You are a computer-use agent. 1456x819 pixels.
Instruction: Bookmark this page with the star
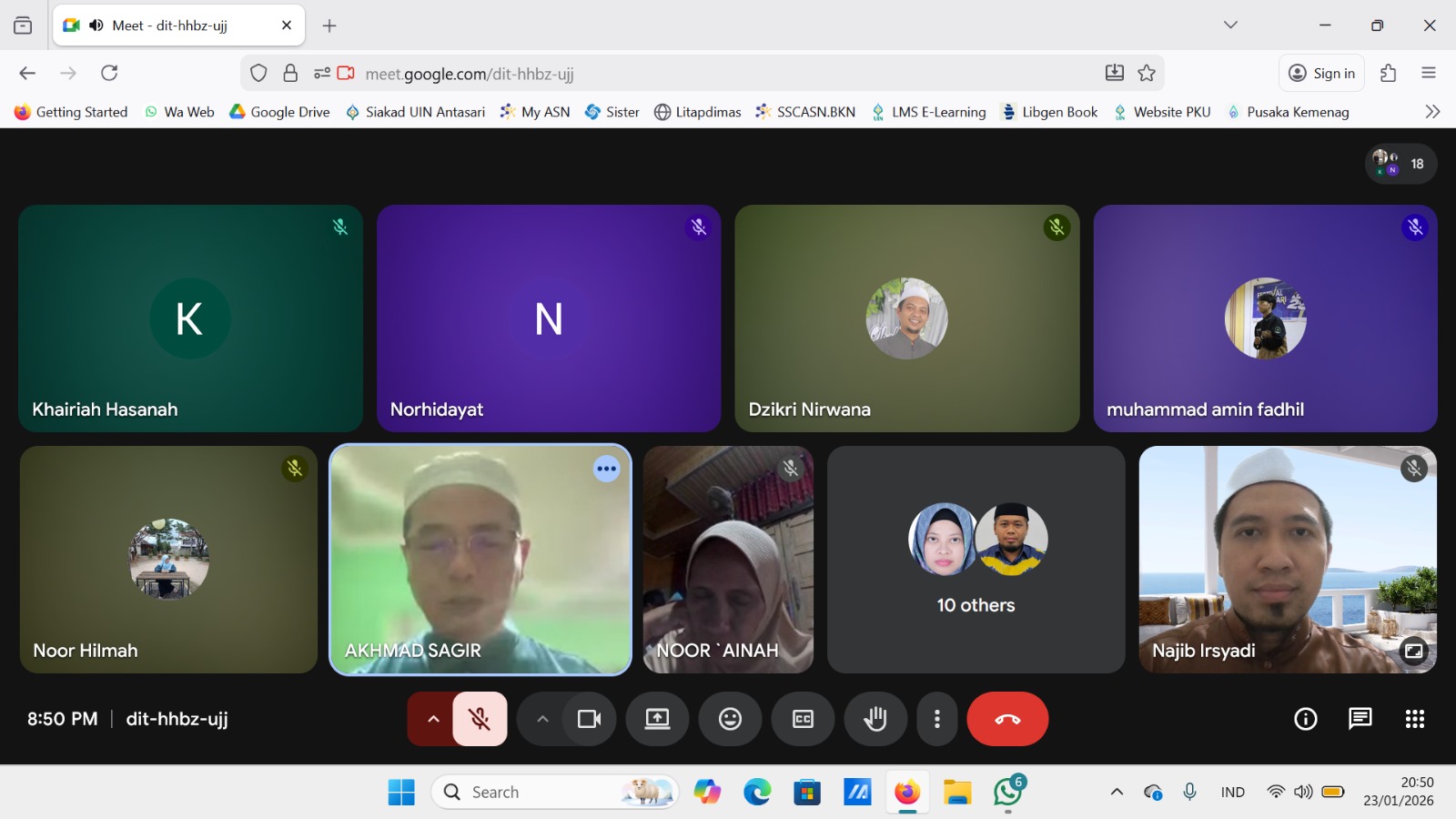click(1147, 74)
